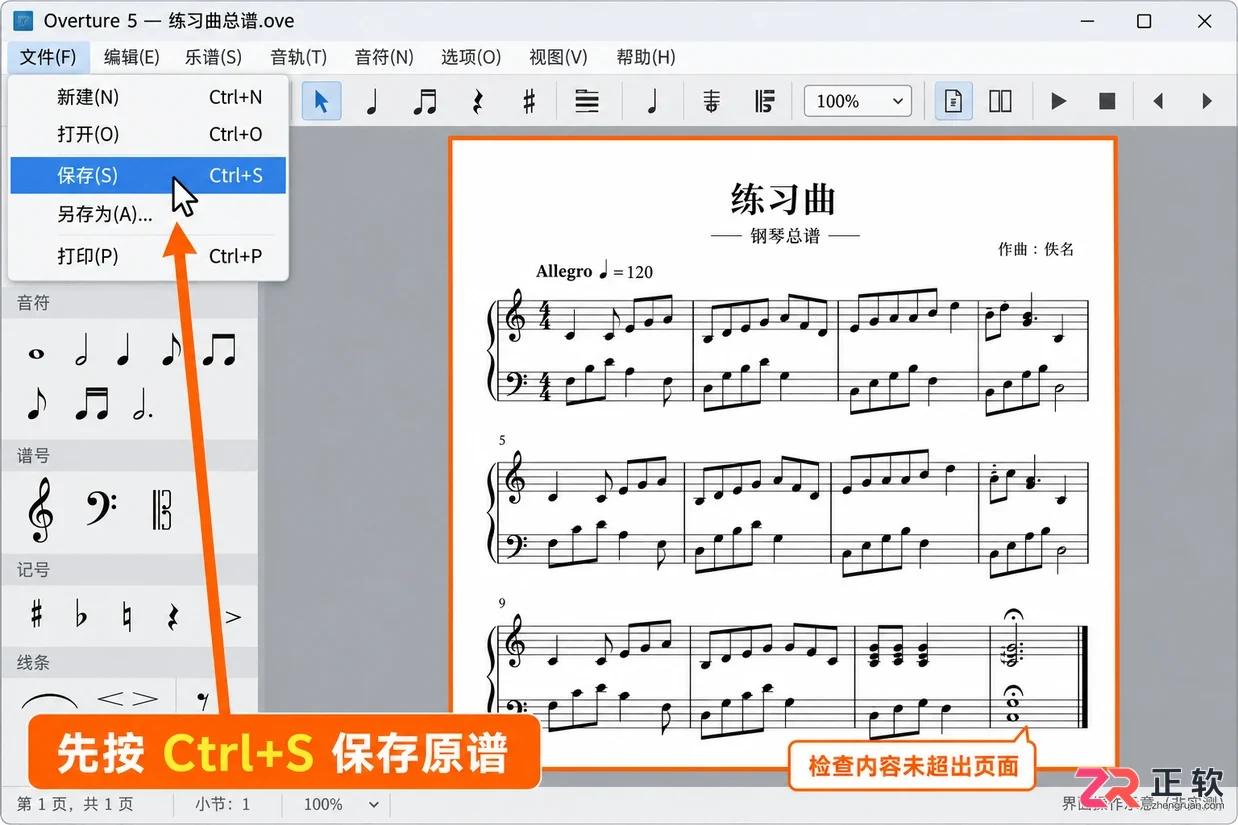This screenshot has height=825, width=1238.
Task: Open the 编辑(E) menu
Action: tap(132, 57)
